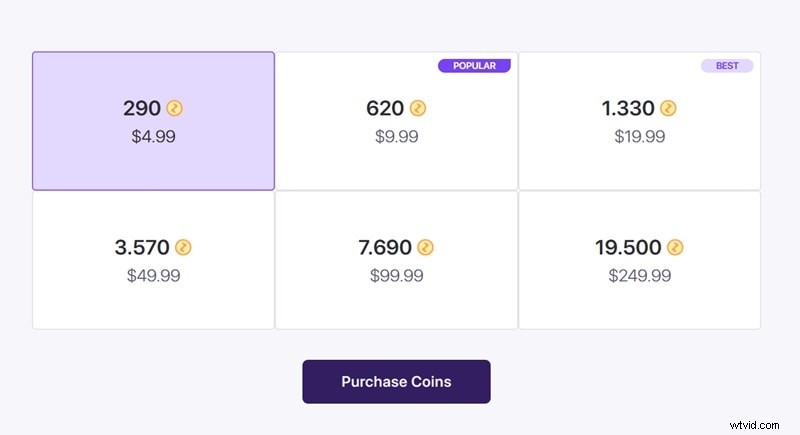Click the $249.99 price text

tap(639, 275)
